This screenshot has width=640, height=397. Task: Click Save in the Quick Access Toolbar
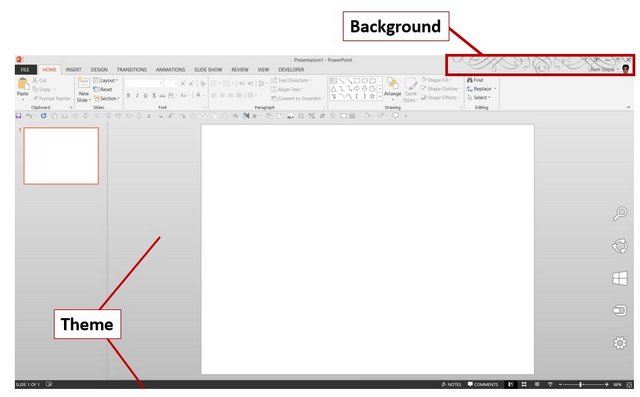coord(18,116)
